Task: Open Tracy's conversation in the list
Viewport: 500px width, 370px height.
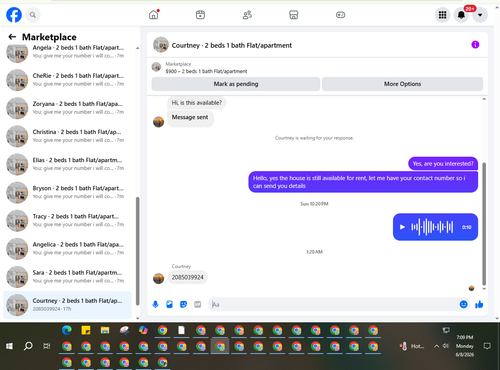Action: (68, 220)
